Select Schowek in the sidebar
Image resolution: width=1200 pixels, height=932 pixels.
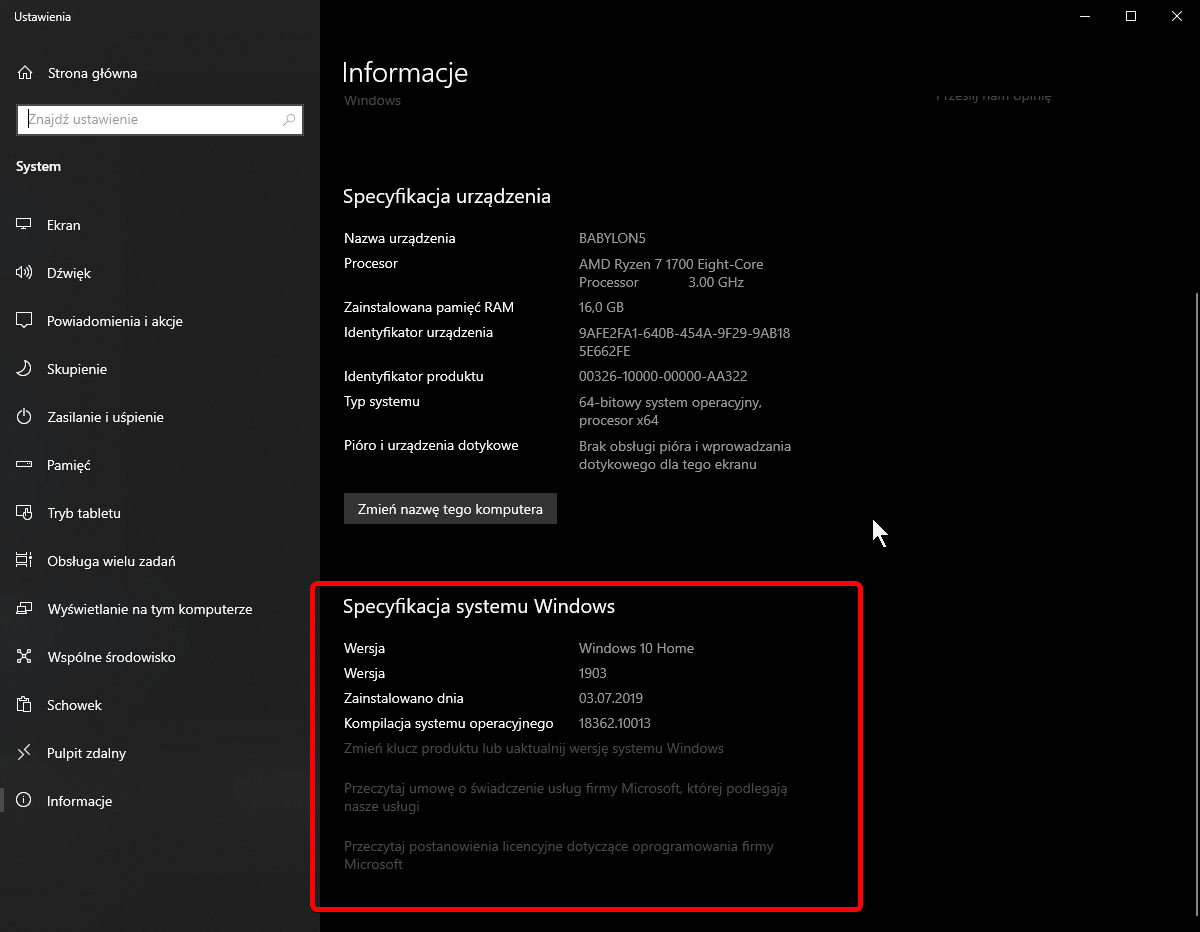point(74,705)
